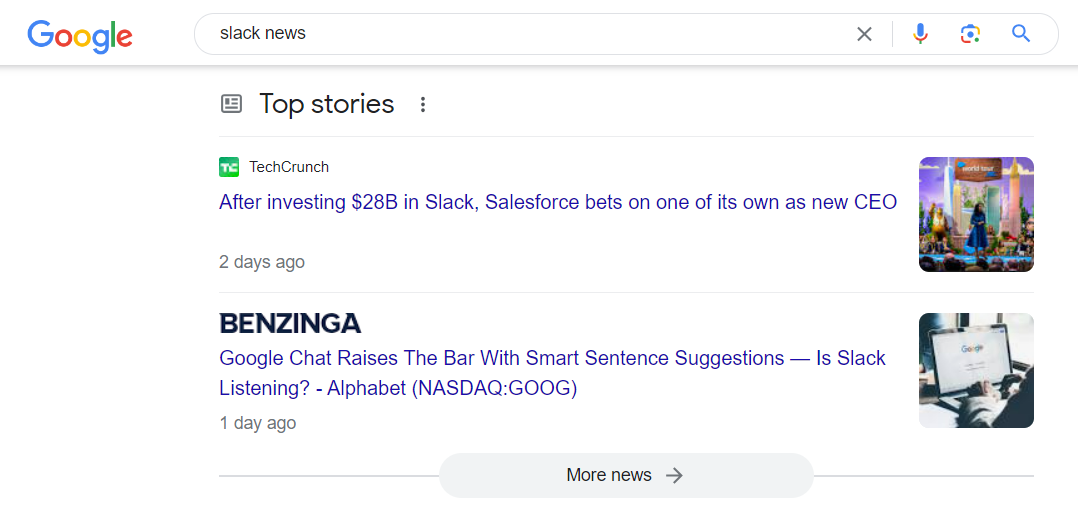1078x526 pixels.
Task: Open the laptop thumbnail of the Benzinga story
Action: [x=975, y=370]
